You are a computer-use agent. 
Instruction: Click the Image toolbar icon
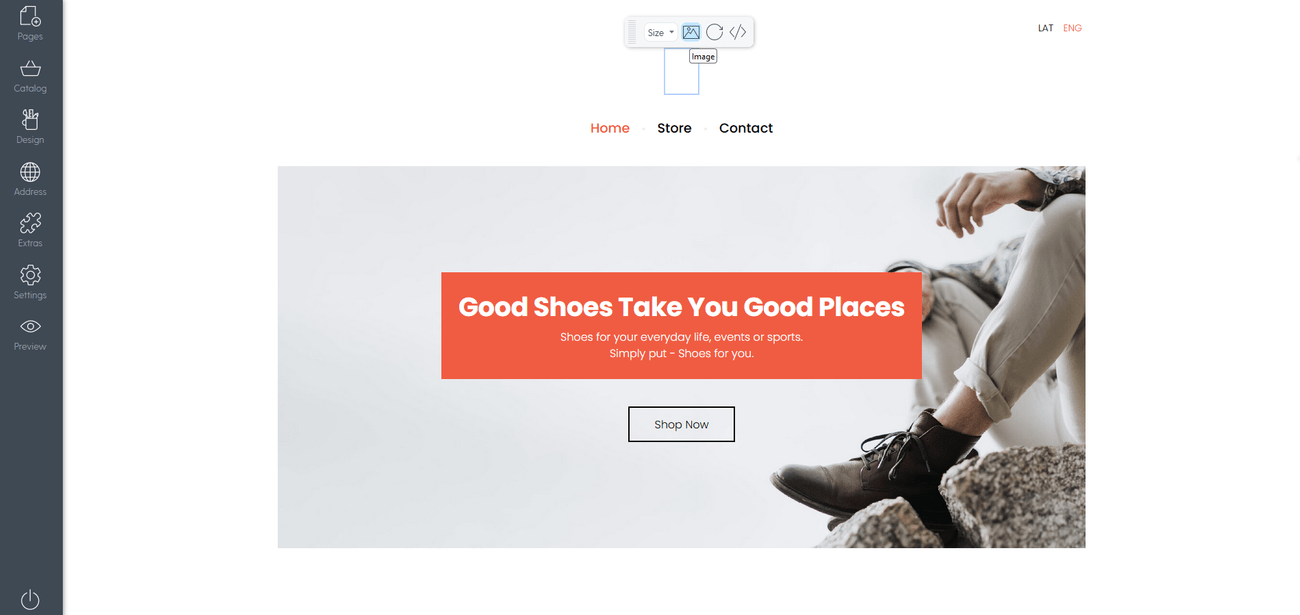(x=691, y=32)
